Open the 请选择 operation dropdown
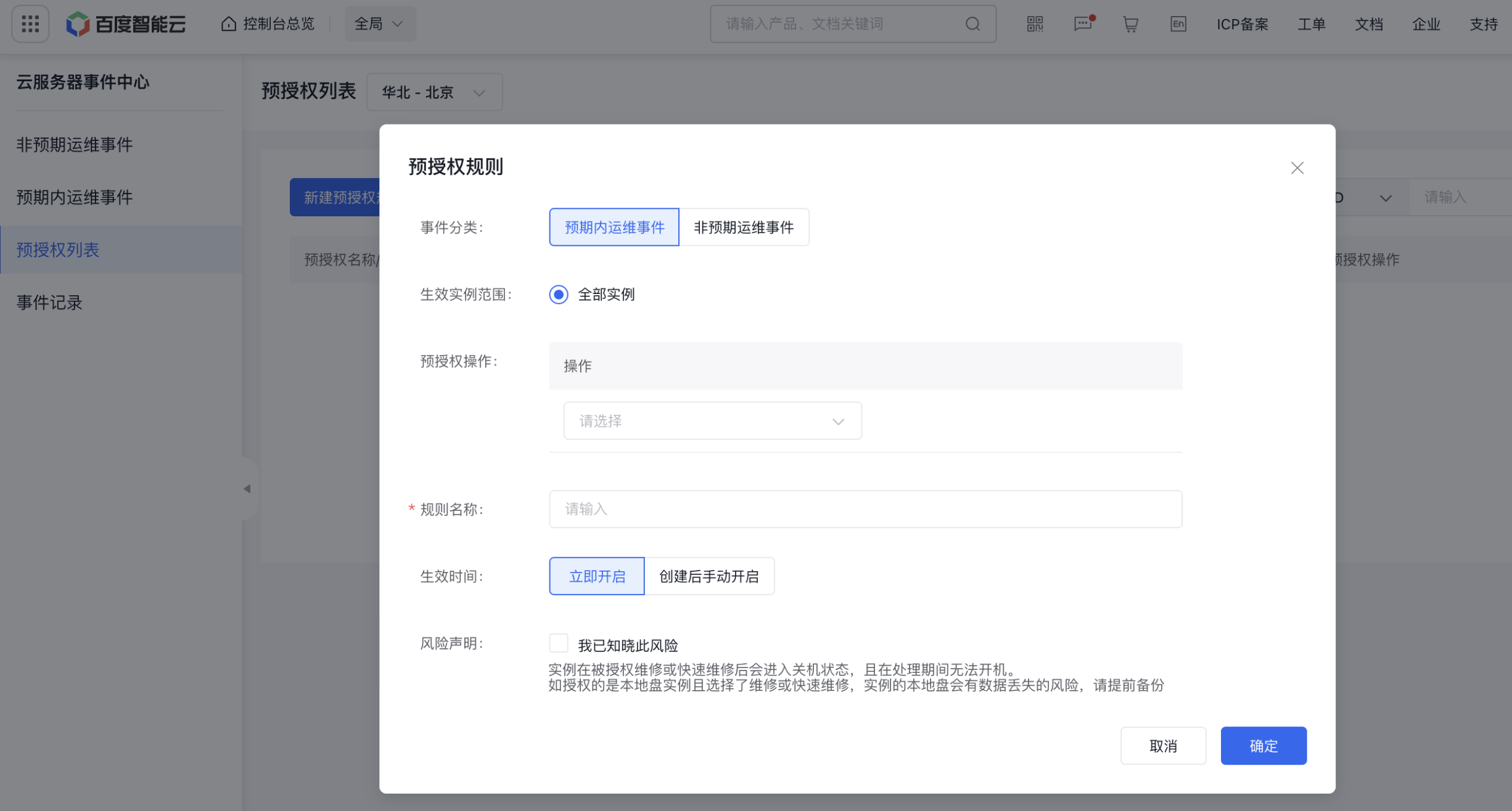The height and width of the screenshot is (811, 1512). 712,421
